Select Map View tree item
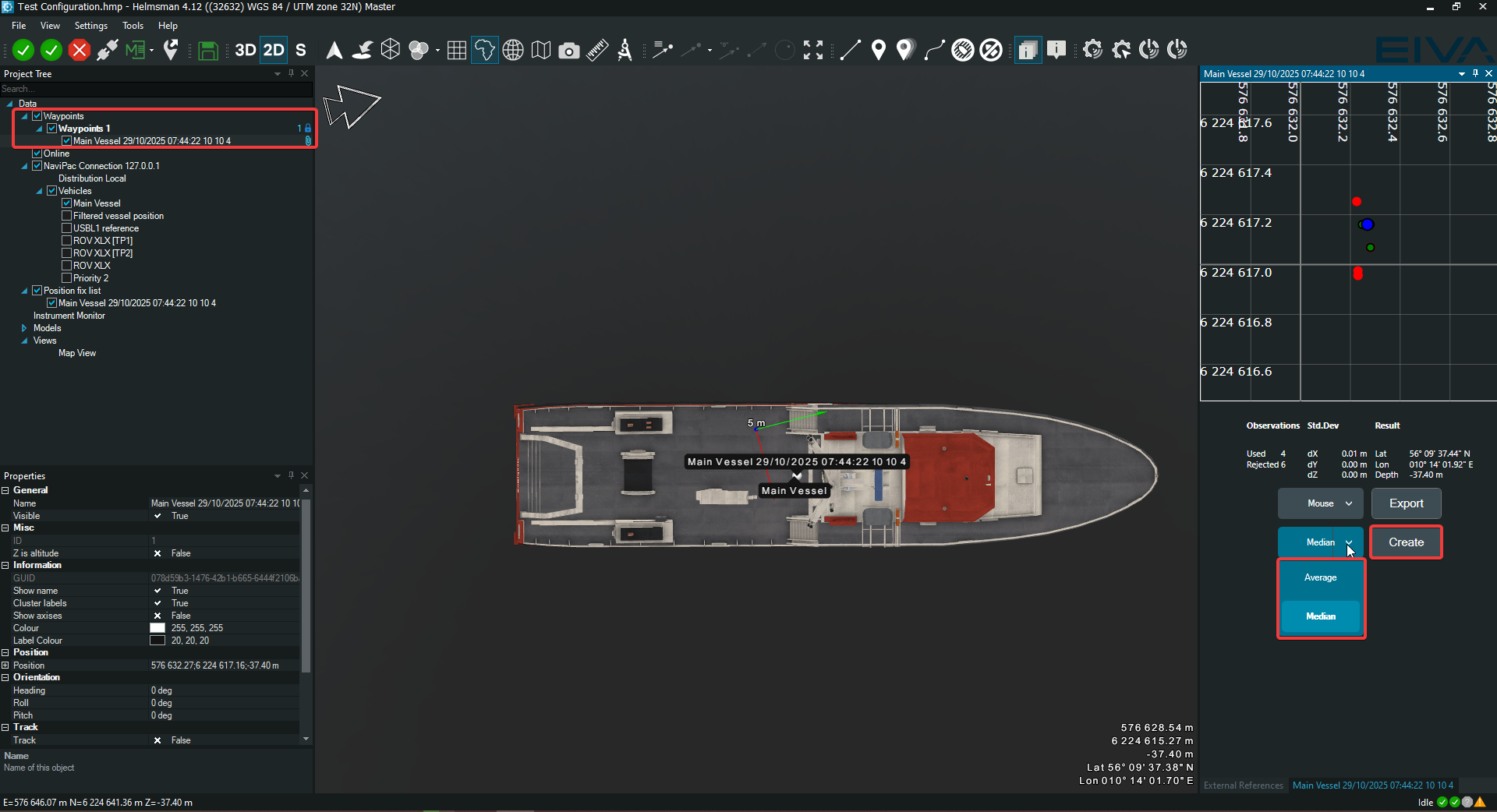 point(77,353)
